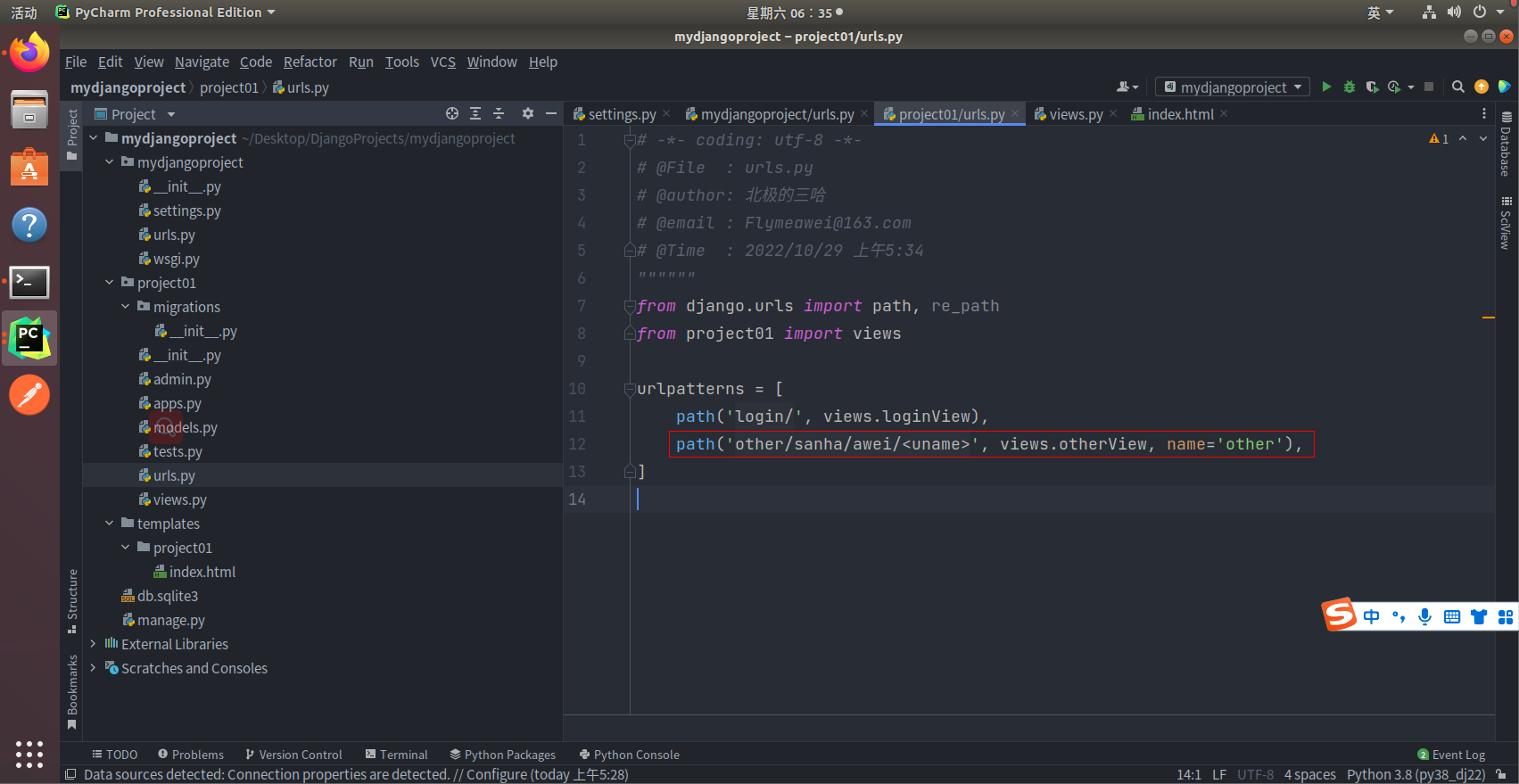Toggle fold marker at urlpatterns line
1519x784 pixels.
630,389
